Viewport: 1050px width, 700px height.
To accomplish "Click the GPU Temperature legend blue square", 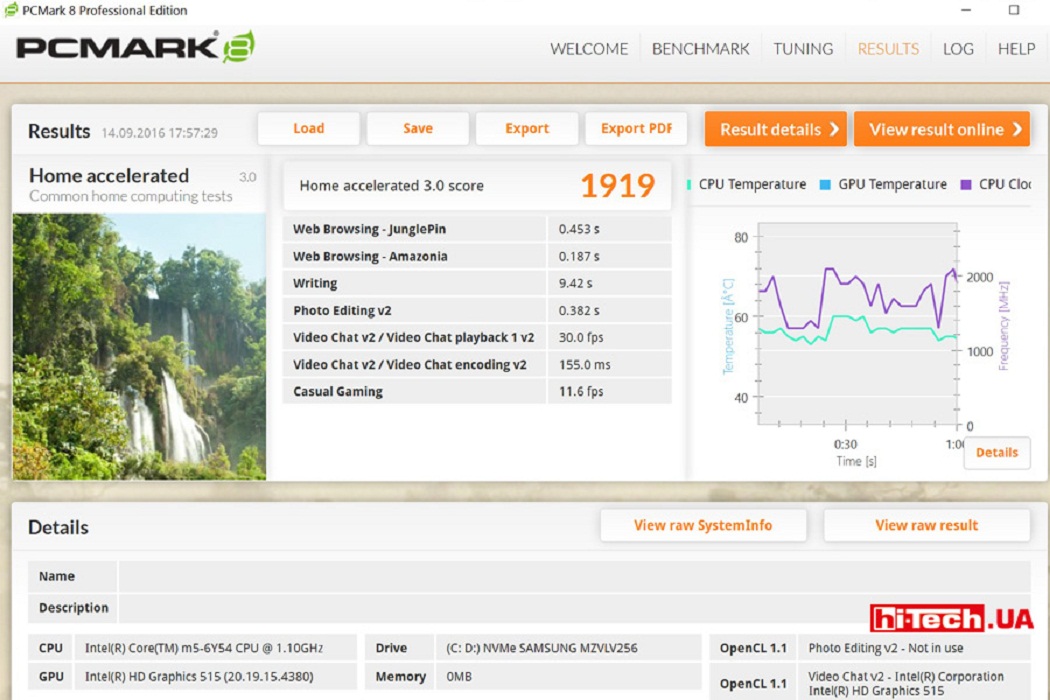I will tap(825, 184).
